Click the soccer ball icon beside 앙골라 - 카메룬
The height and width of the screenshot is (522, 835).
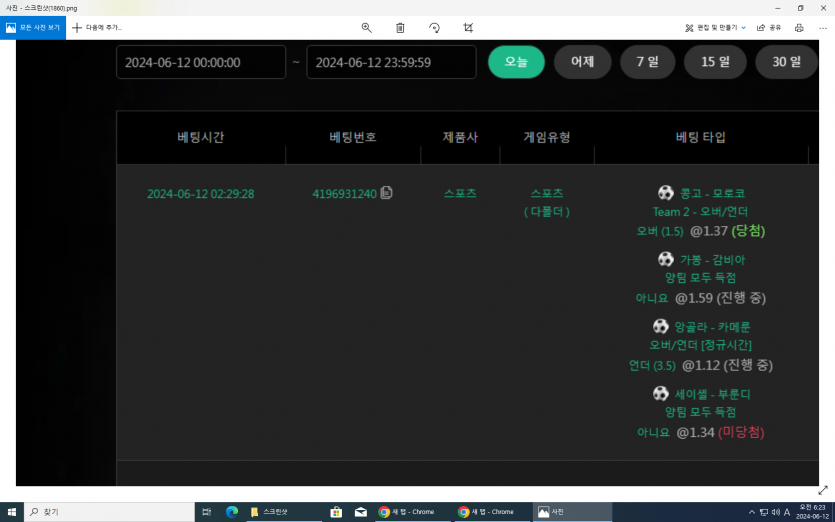(x=660, y=326)
